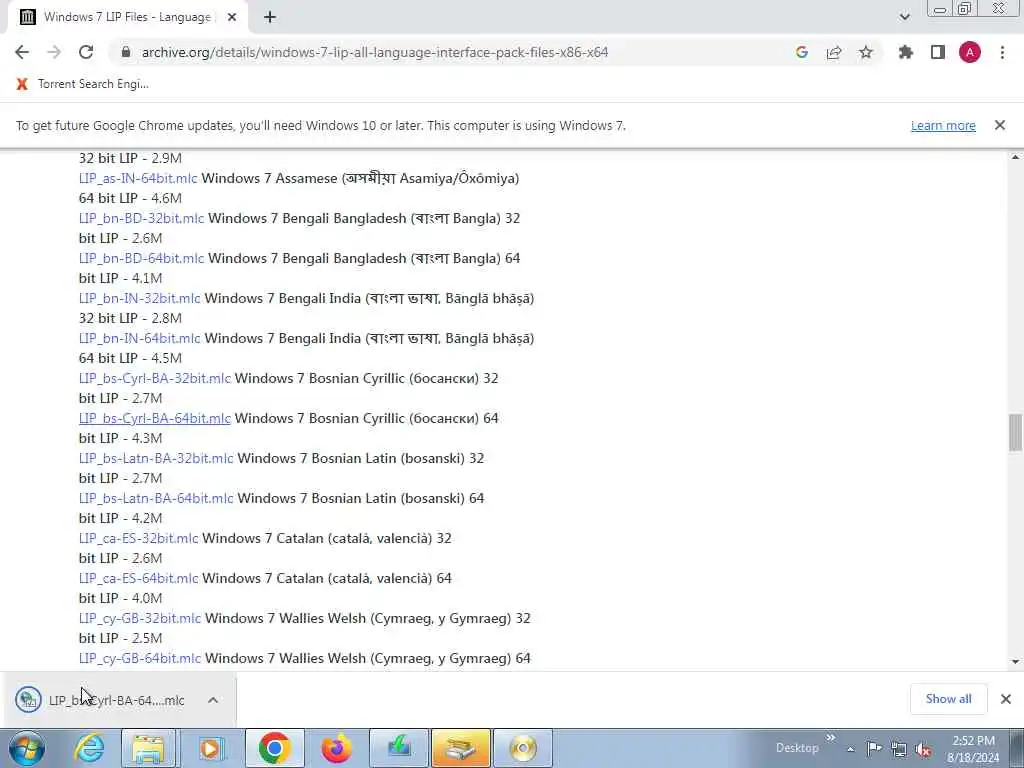The width and height of the screenshot is (1024, 768).
Task: Open the tab search chevron
Action: tap(904, 17)
